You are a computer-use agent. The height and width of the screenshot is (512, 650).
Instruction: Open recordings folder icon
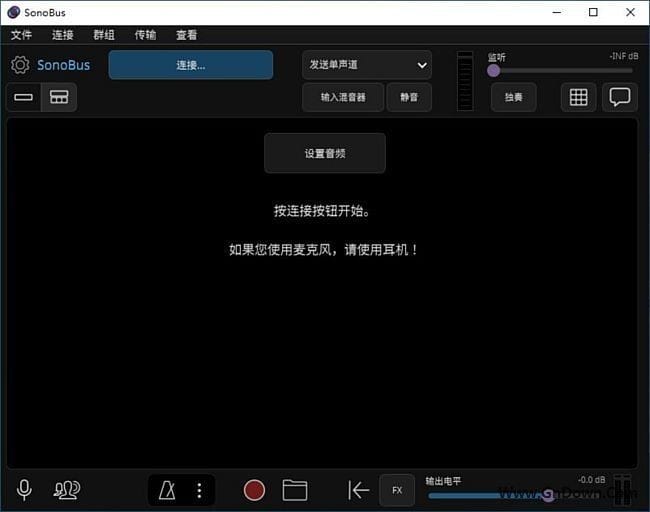pyautogui.click(x=295, y=490)
